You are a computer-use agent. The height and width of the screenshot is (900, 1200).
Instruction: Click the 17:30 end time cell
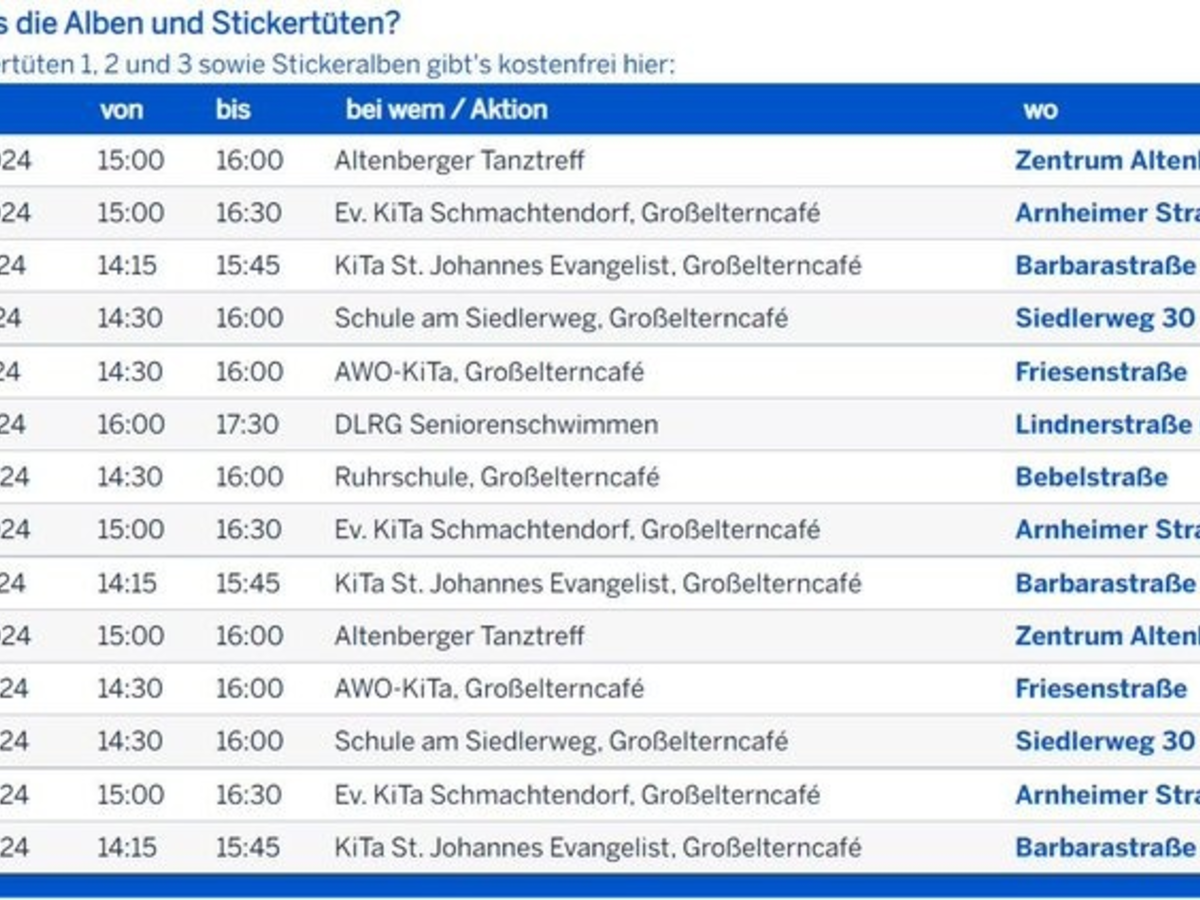coord(248,425)
